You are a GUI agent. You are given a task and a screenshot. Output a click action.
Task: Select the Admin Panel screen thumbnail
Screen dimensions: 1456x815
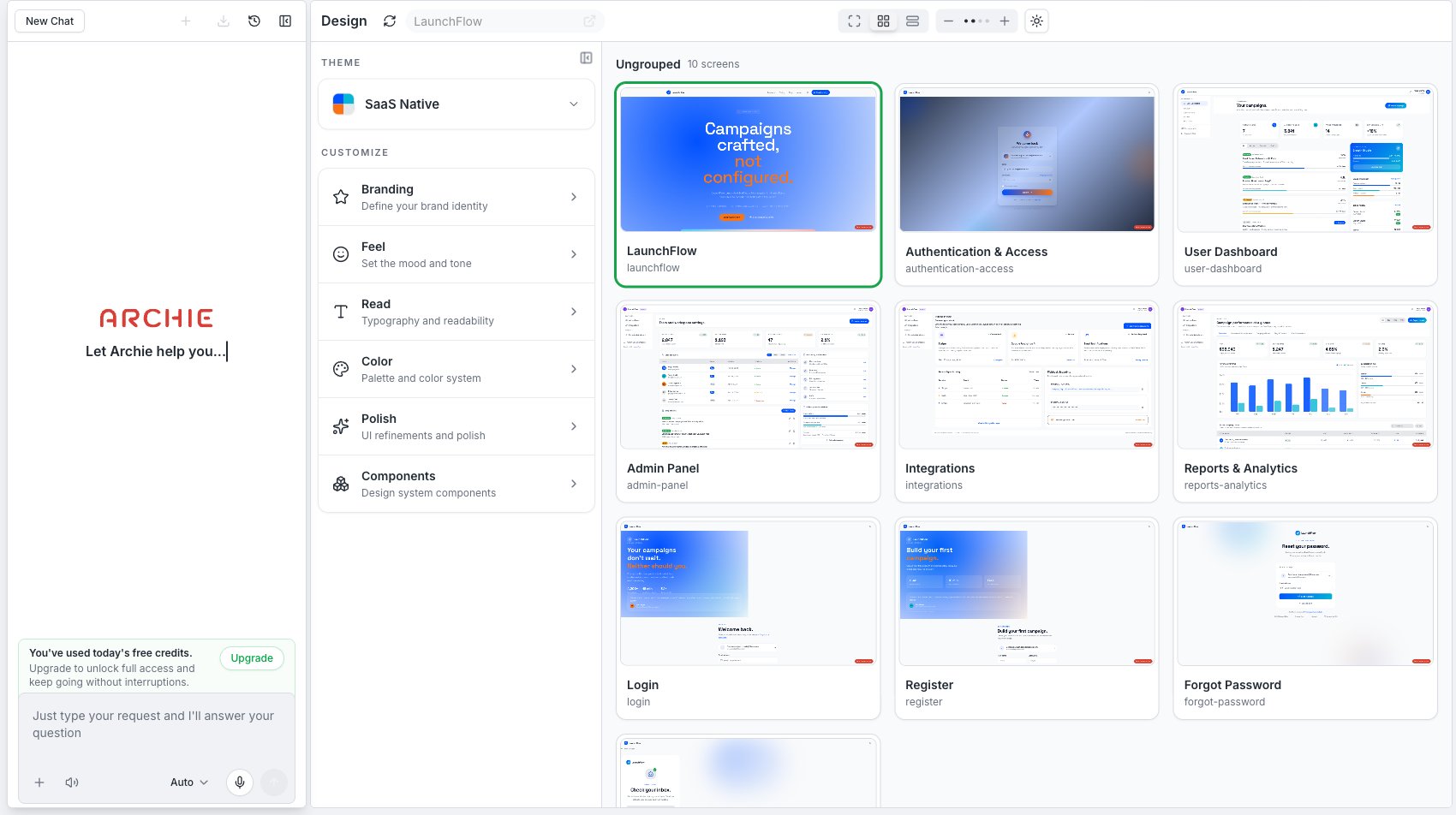pyautogui.click(x=749, y=377)
